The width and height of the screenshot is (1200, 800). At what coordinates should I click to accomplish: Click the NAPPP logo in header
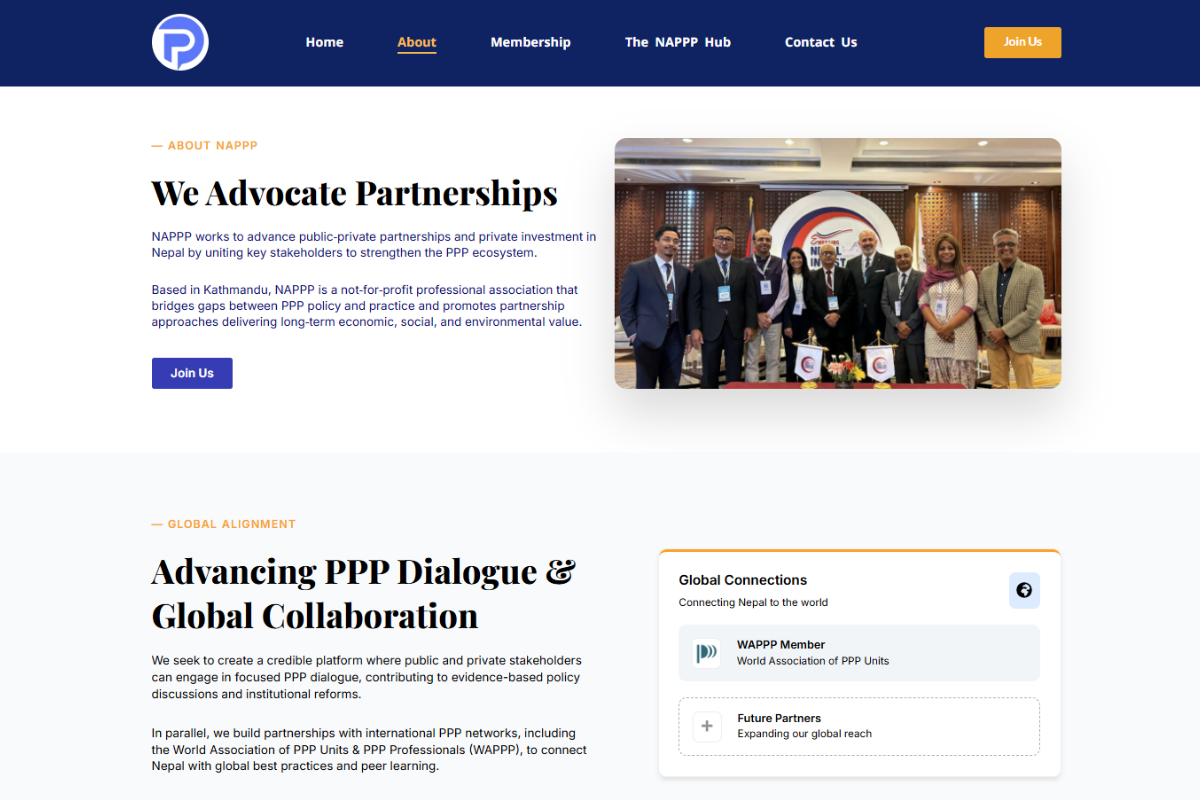180,42
